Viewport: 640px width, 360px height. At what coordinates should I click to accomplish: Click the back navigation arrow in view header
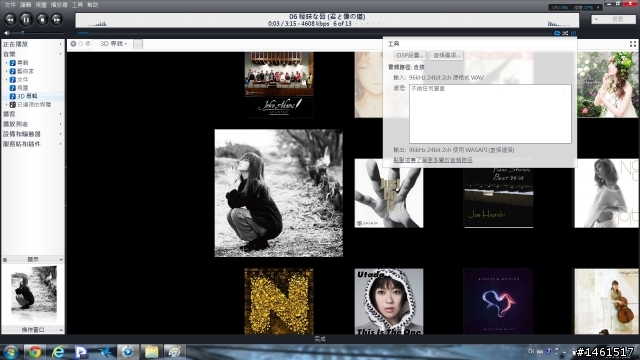(73, 44)
